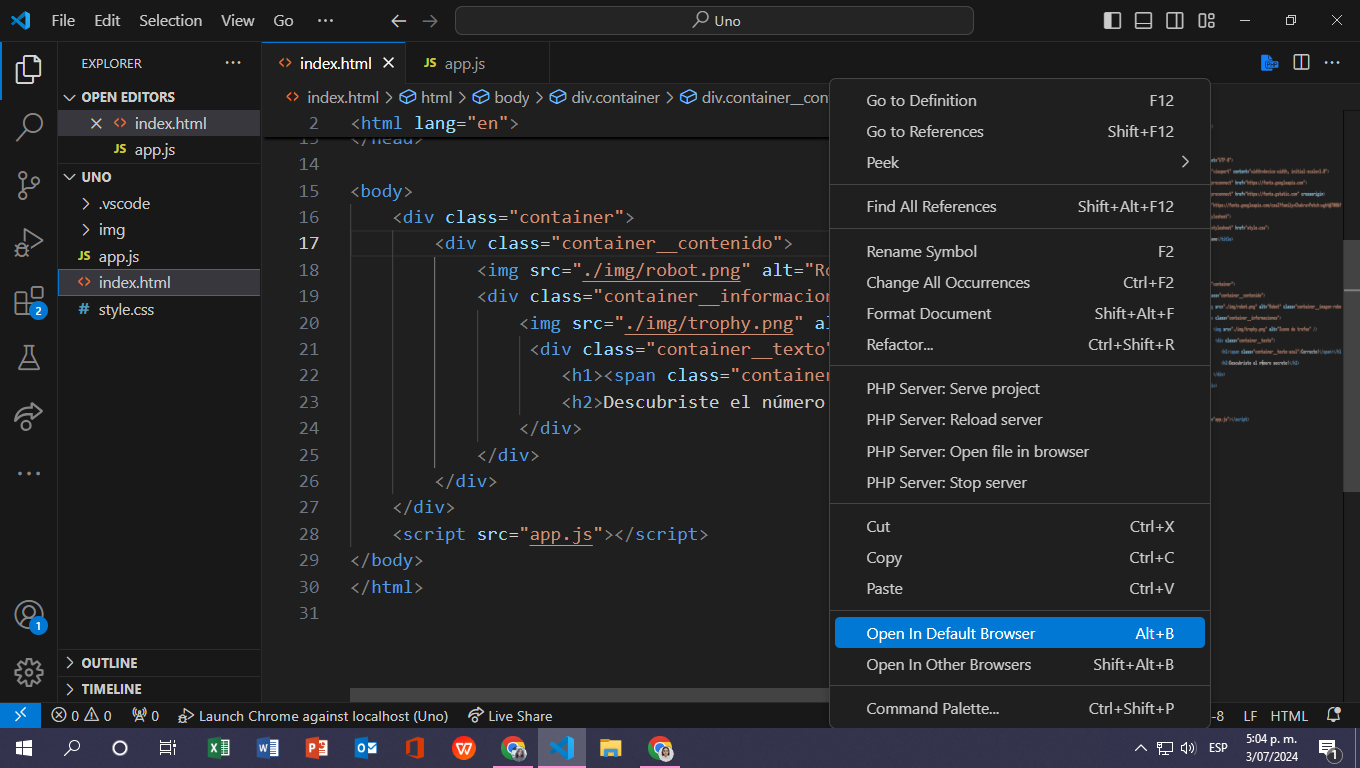This screenshot has height=768, width=1360.
Task: Open Windows Start menu
Action: pyautogui.click(x=23, y=747)
